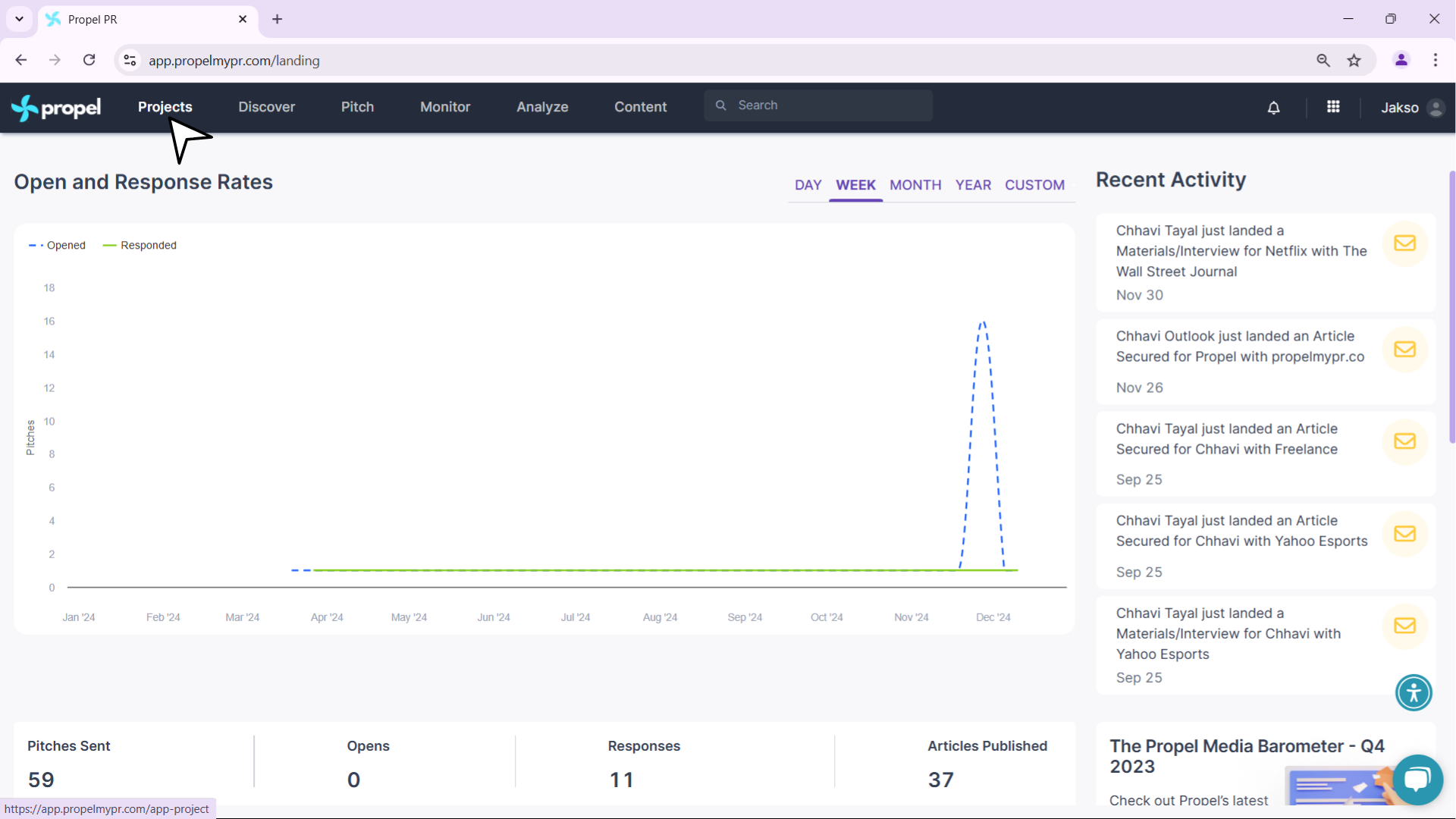
Task: Open browser zoom magnifier control
Action: pyautogui.click(x=1323, y=60)
